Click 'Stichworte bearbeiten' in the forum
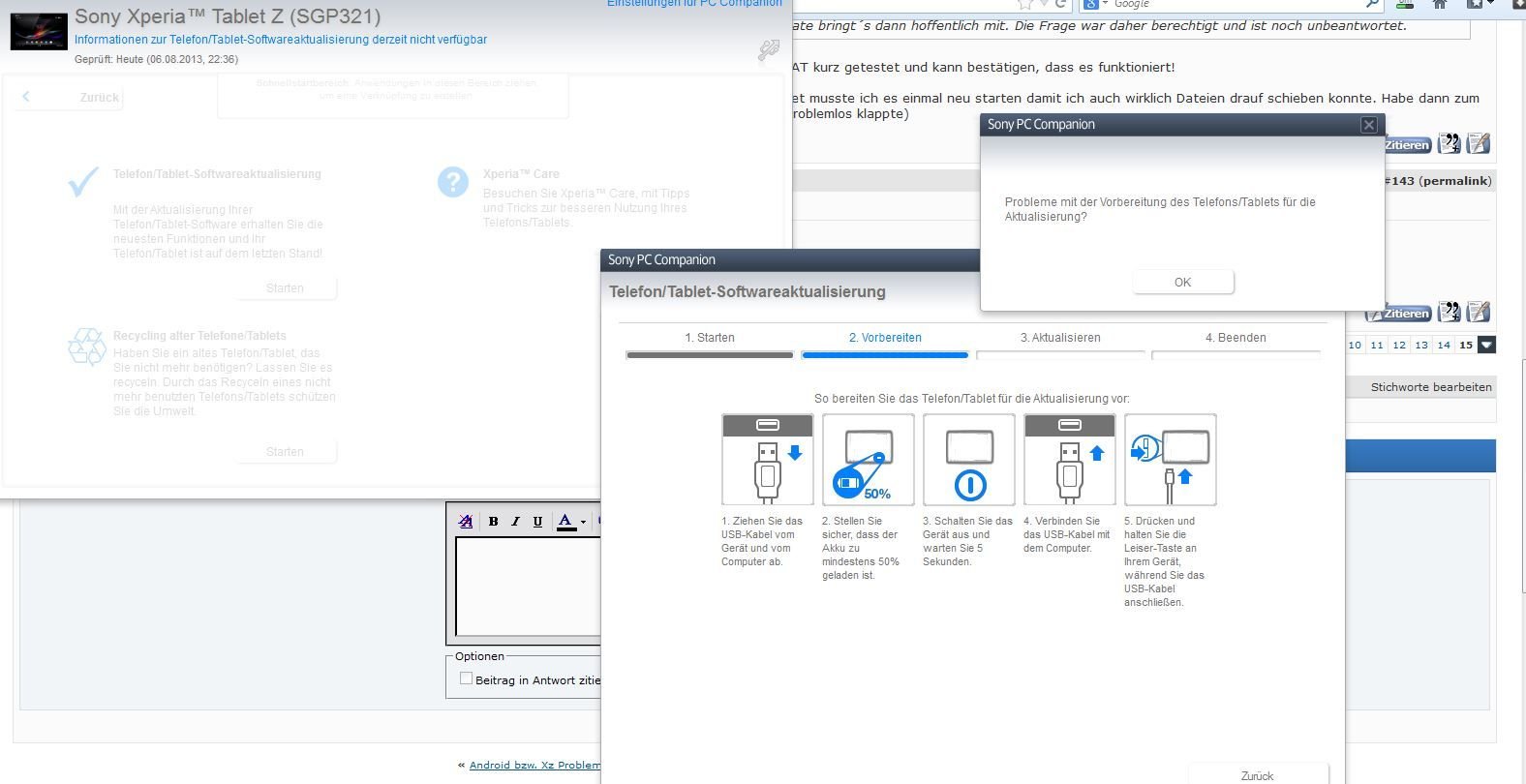Screen dimensions: 1526x784 pos(1431,387)
